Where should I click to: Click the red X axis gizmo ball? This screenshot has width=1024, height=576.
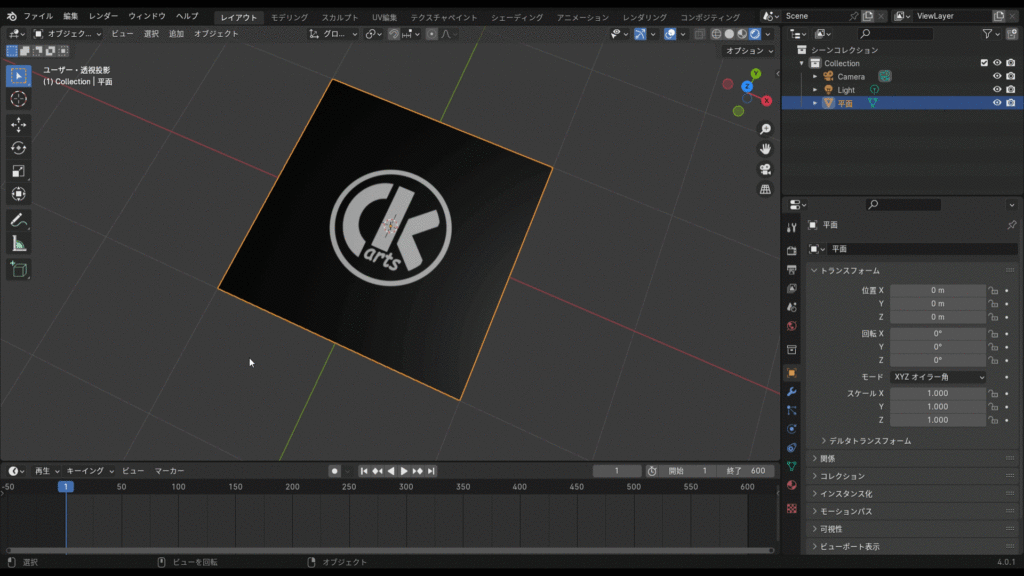(x=766, y=100)
